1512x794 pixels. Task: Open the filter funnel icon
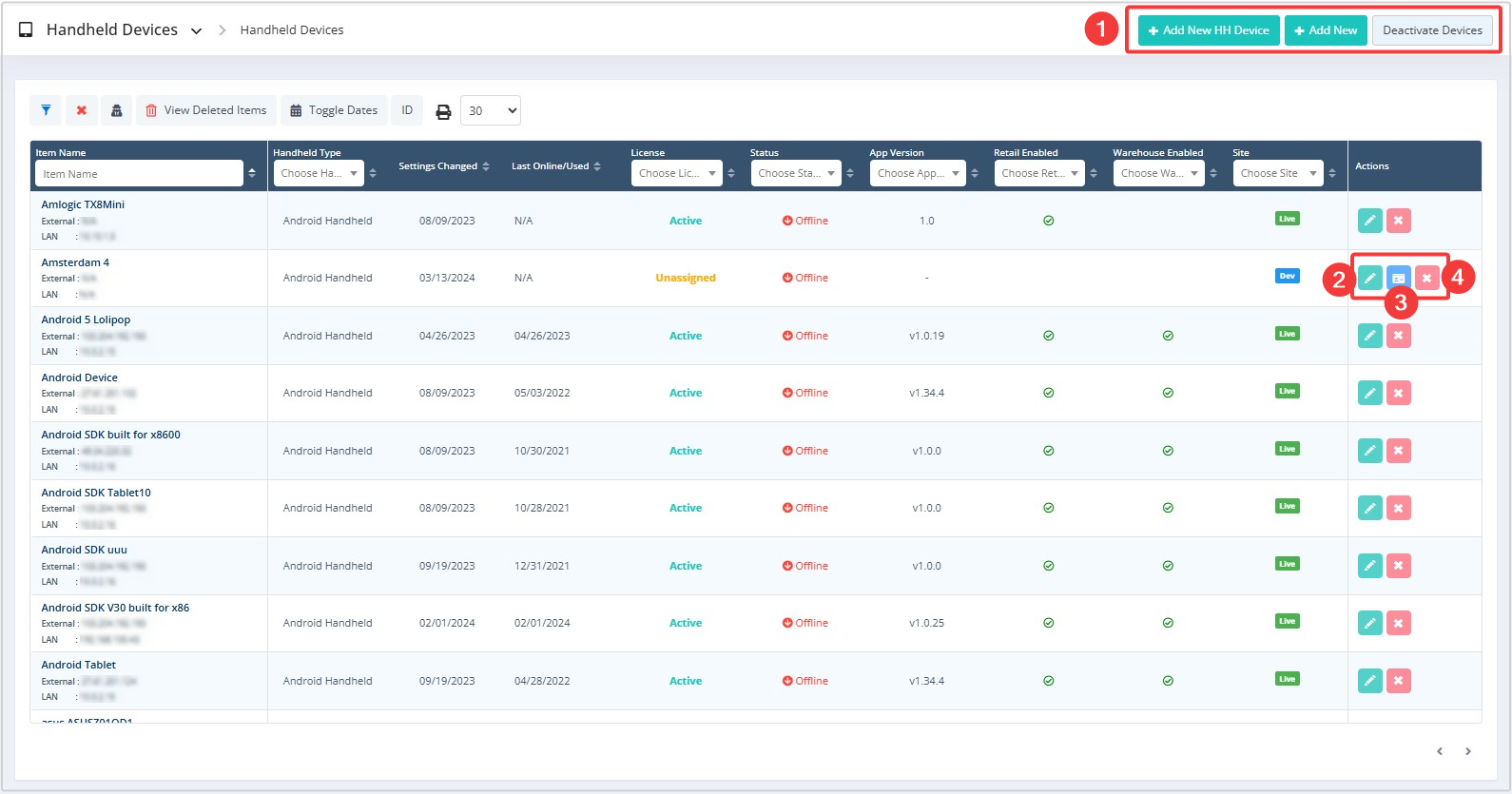(x=46, y=110)
